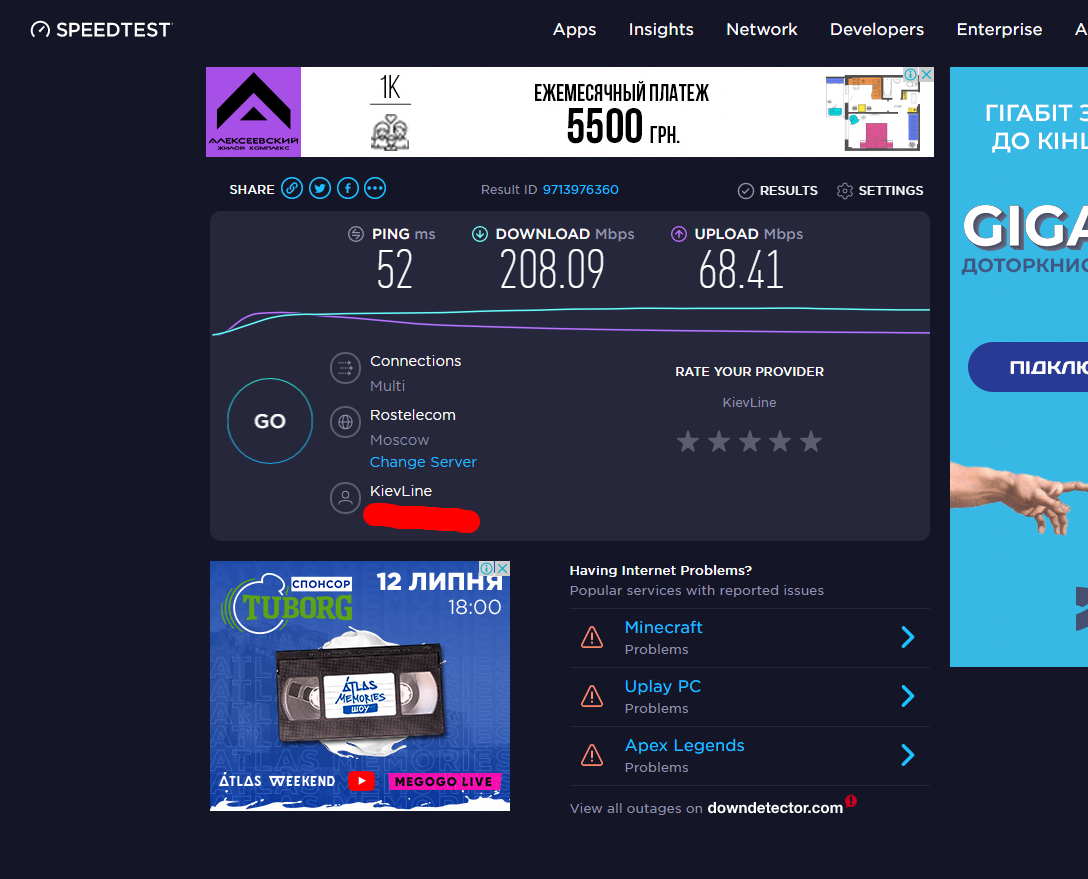Copy the result link via share link icon
Screen dimensions: 1088x879
pyautogui.click(x=292, y=188)
